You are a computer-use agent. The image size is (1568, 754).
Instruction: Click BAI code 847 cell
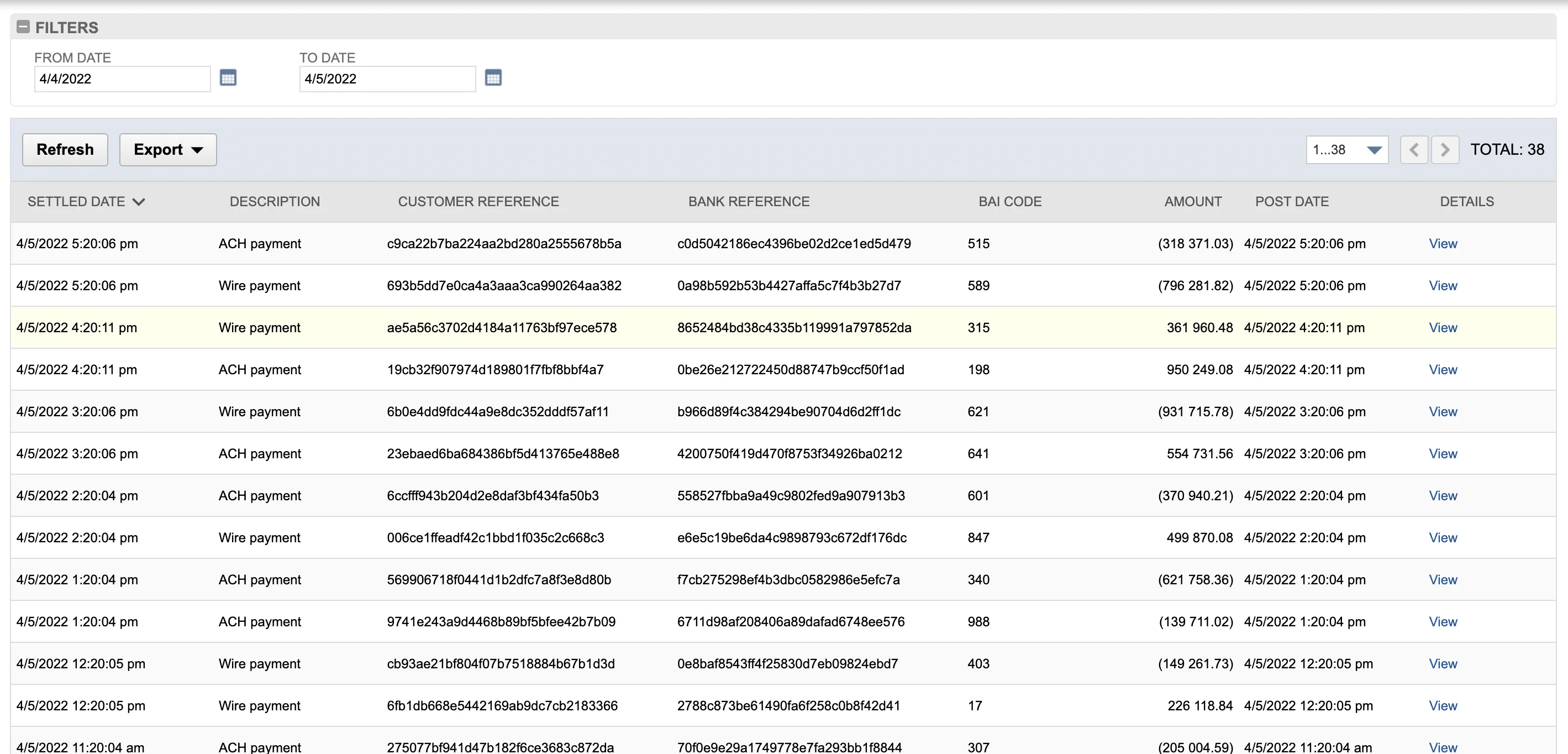point(978,538)
